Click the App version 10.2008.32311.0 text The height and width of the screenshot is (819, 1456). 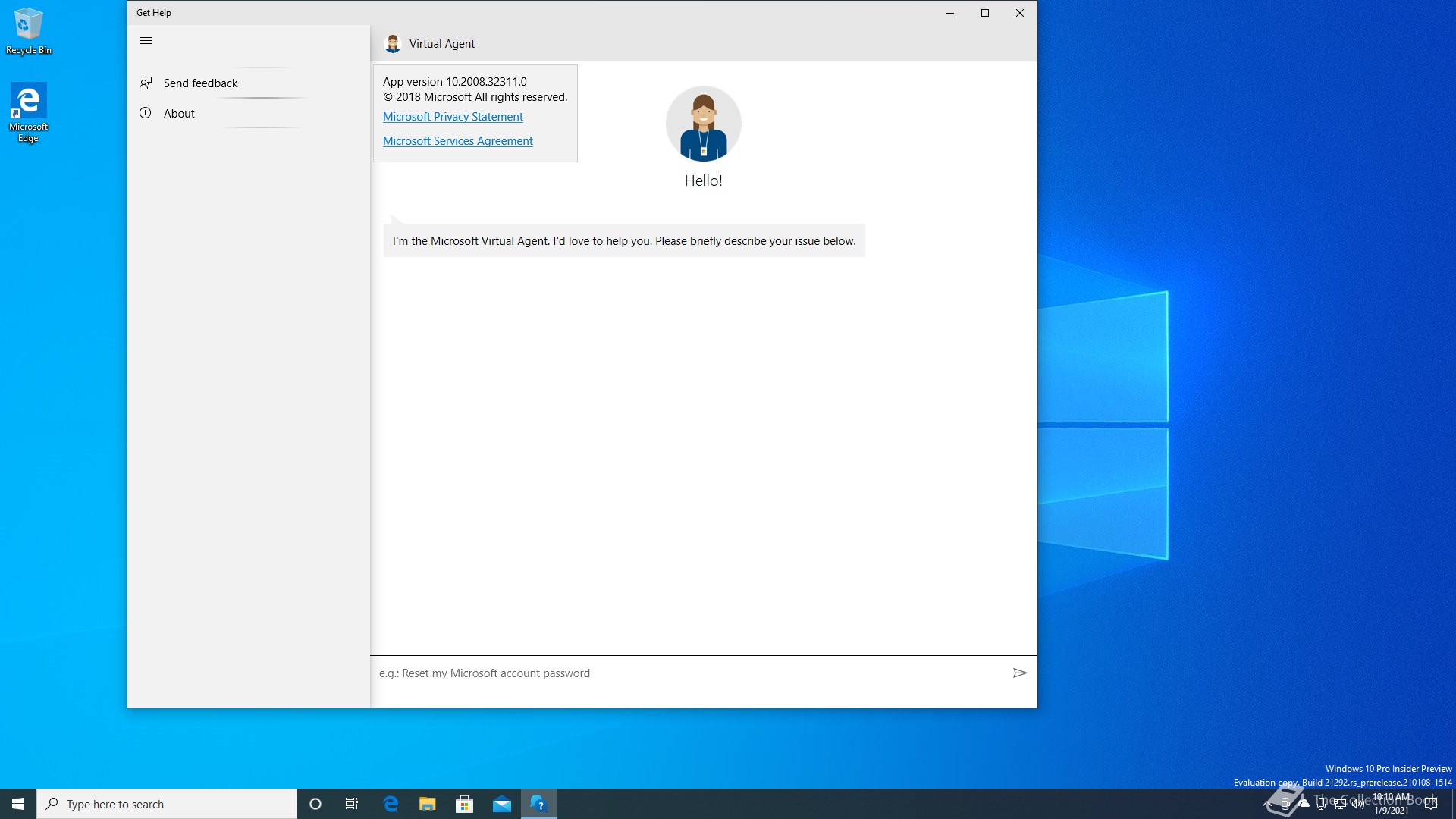tap(455, 82)
